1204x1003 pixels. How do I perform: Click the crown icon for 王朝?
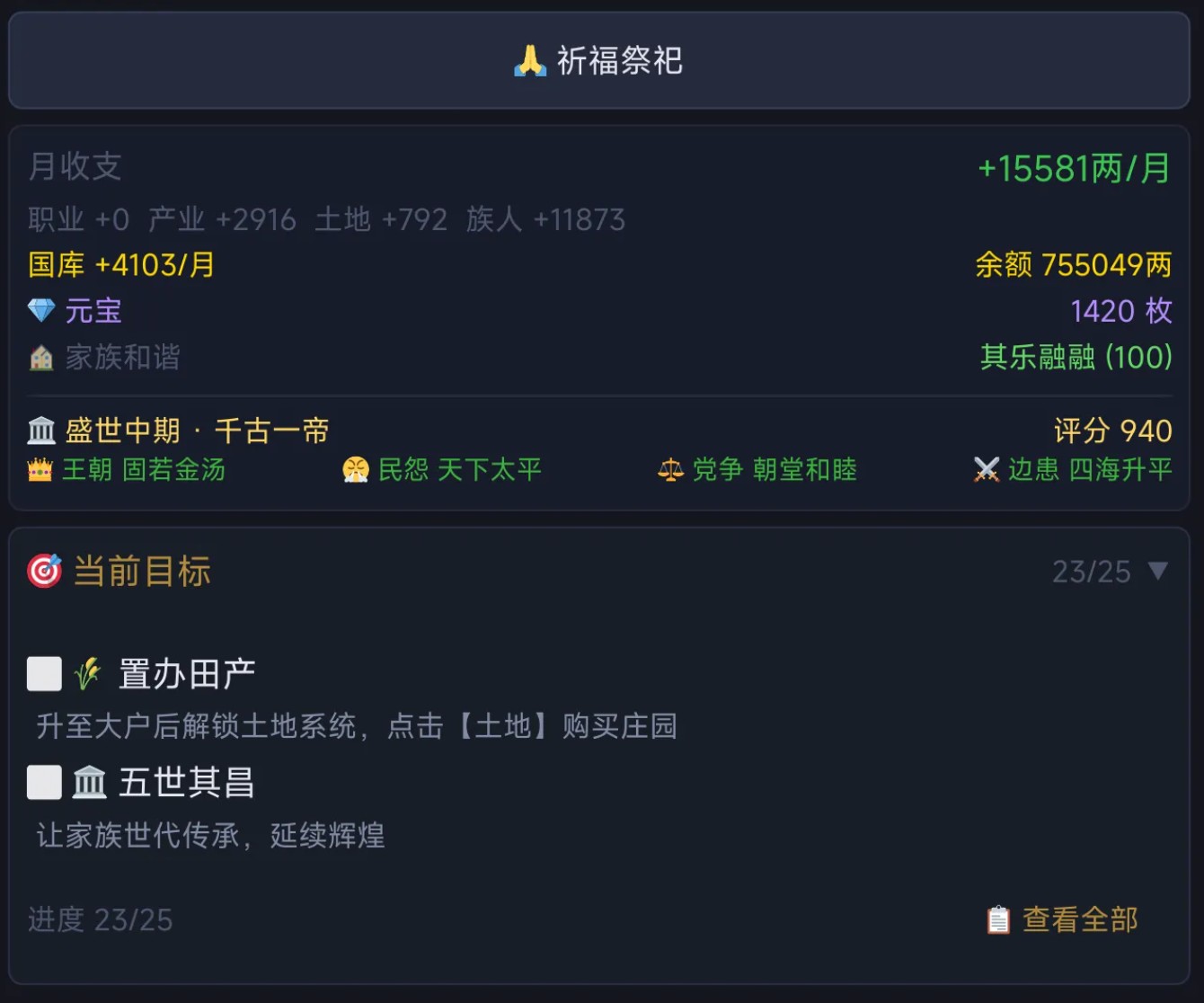click(x=40, y=470)
